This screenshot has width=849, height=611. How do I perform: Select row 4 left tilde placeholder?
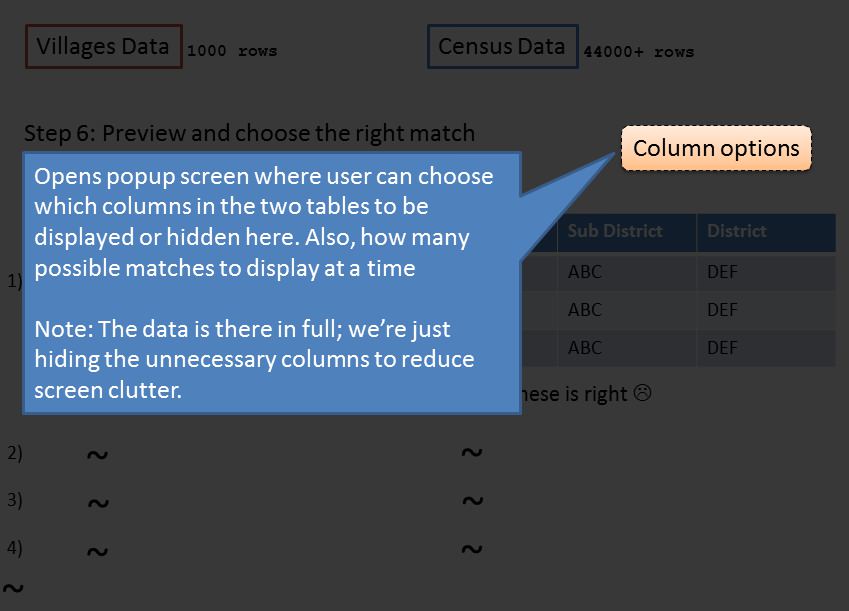pos(97,551)
